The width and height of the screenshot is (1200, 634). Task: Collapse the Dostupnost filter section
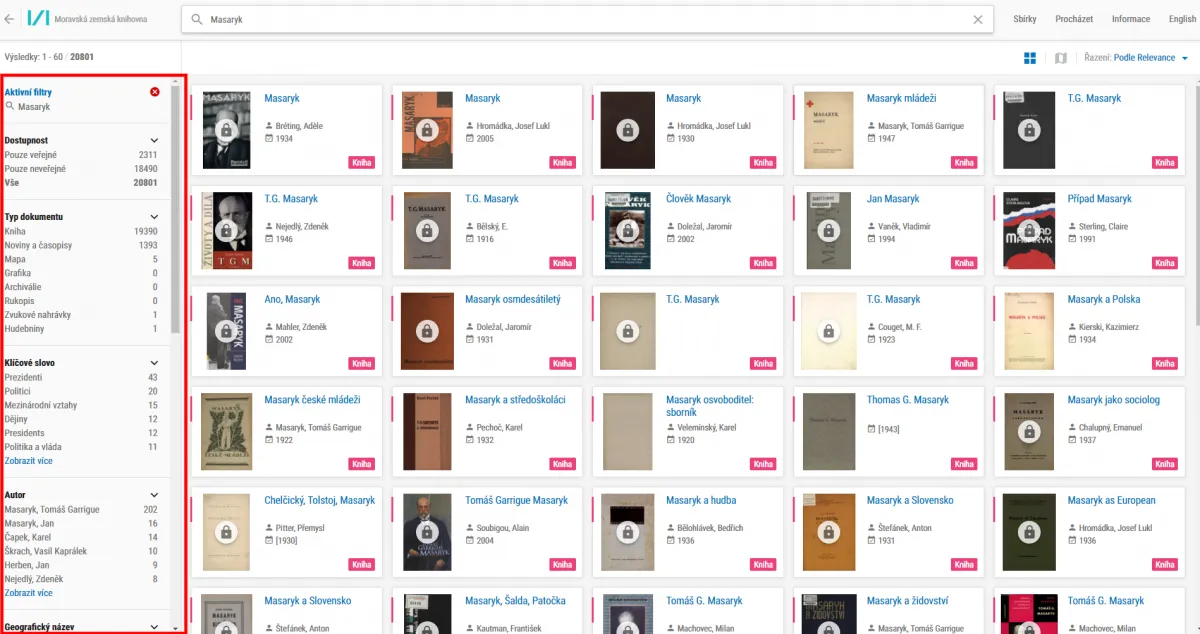pyautogui.click(x=155, y=141)
